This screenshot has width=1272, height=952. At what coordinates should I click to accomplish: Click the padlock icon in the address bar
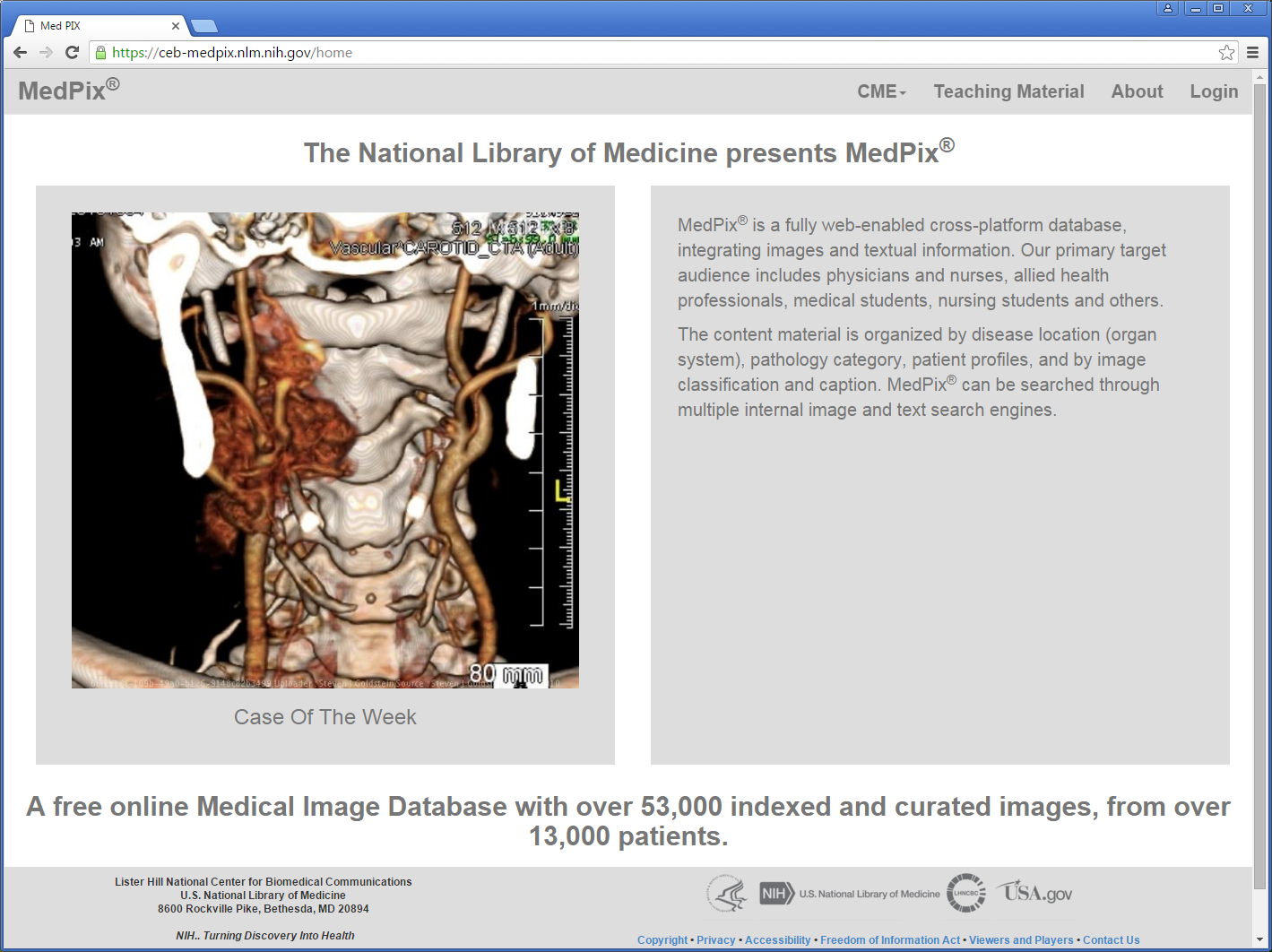[101, 52]
